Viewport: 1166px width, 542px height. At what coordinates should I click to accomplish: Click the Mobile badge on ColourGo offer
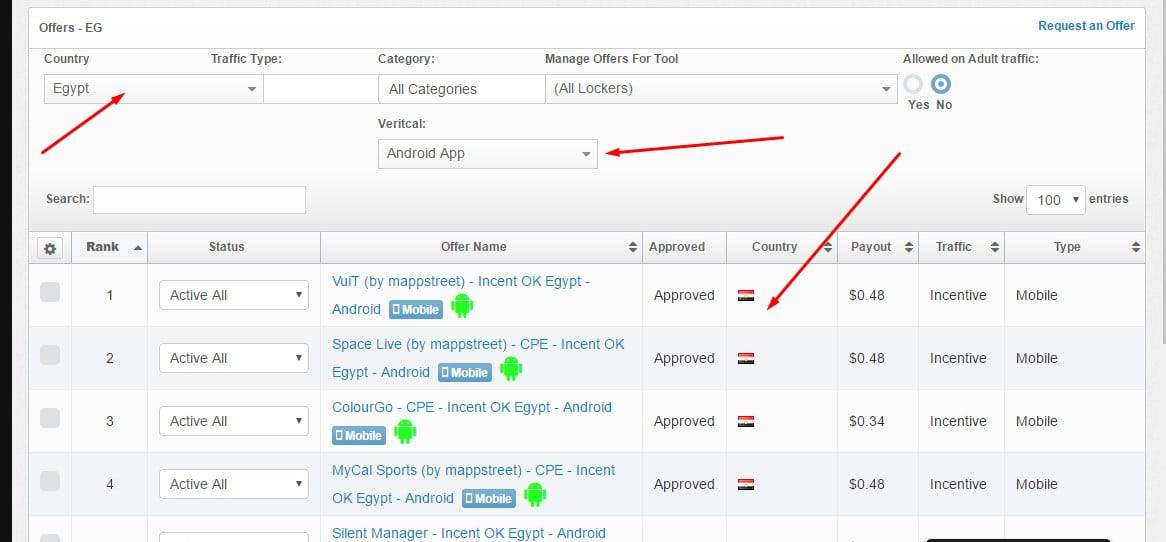358,435
